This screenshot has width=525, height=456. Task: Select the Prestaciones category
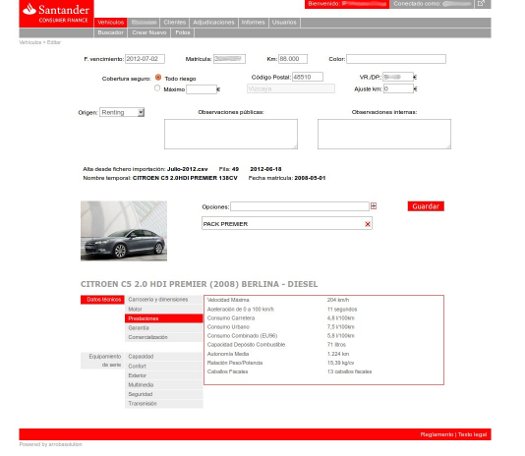tap(164, 318)
